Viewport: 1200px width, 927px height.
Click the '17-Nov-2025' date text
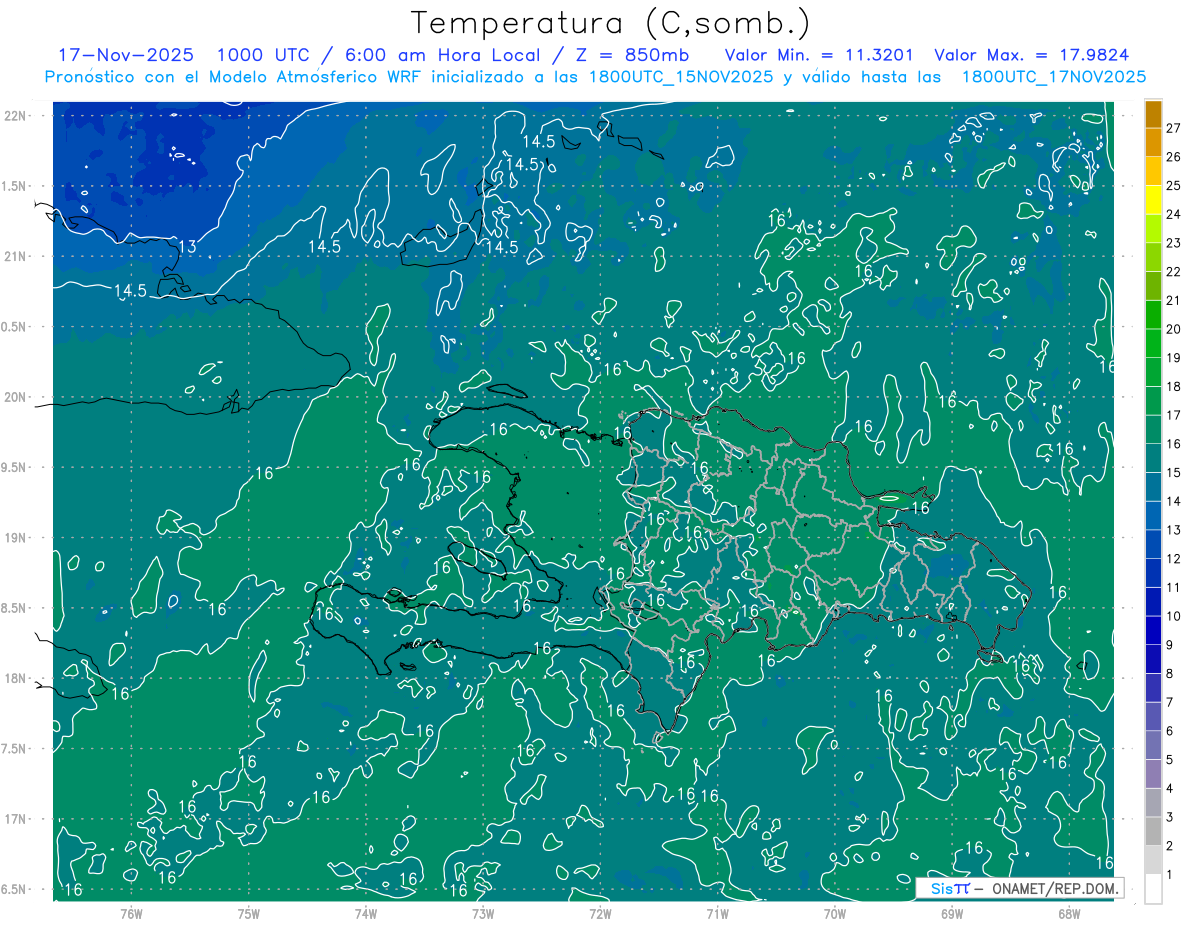point(126,55)
